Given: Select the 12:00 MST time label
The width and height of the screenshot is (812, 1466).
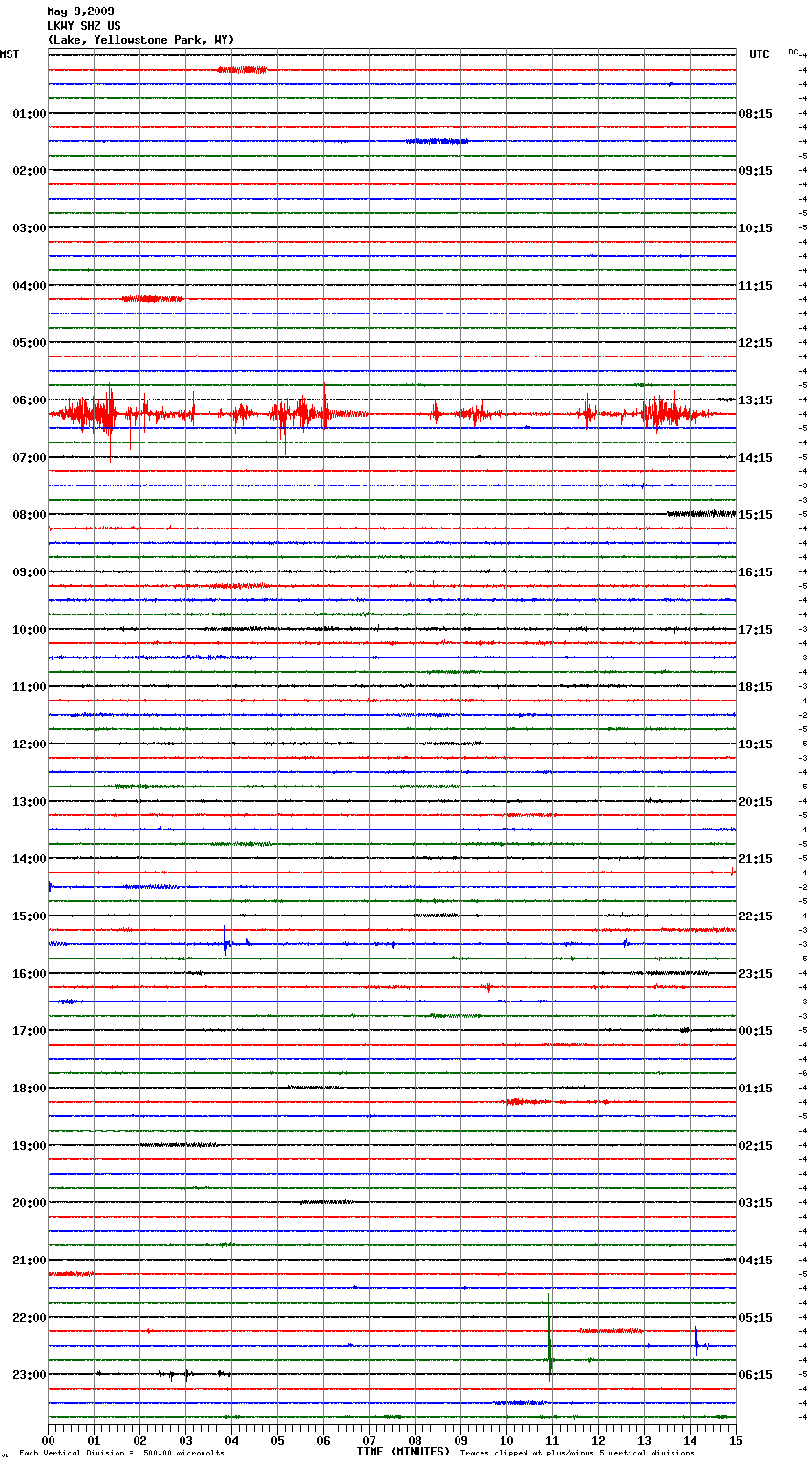Looking at the screenshot, I should pyautogui.click(x=30, y=744).
